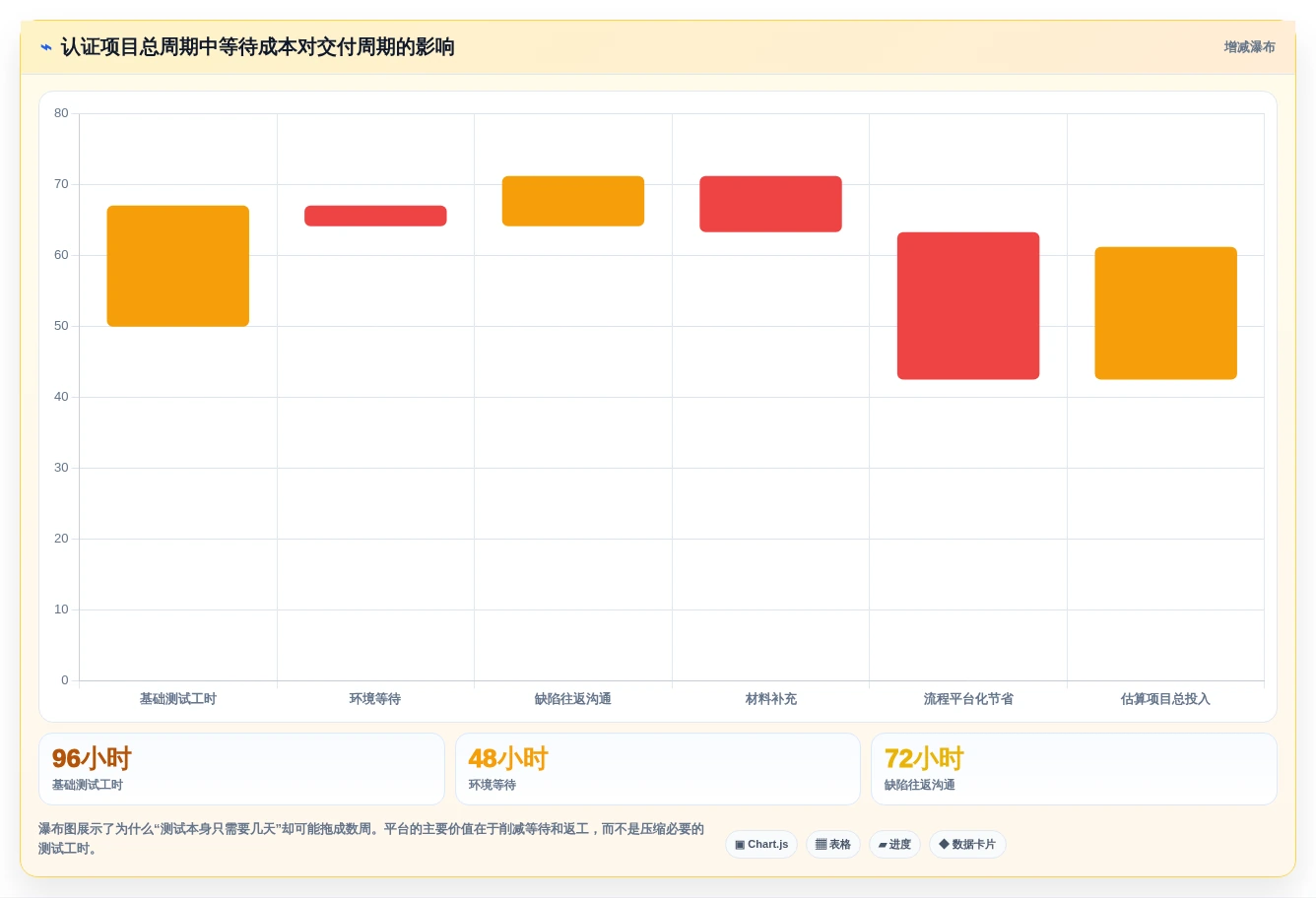This screenshot has height=898, width=1316.
Task: Click the y-axis value 80
Action: [x=61, y=113]
